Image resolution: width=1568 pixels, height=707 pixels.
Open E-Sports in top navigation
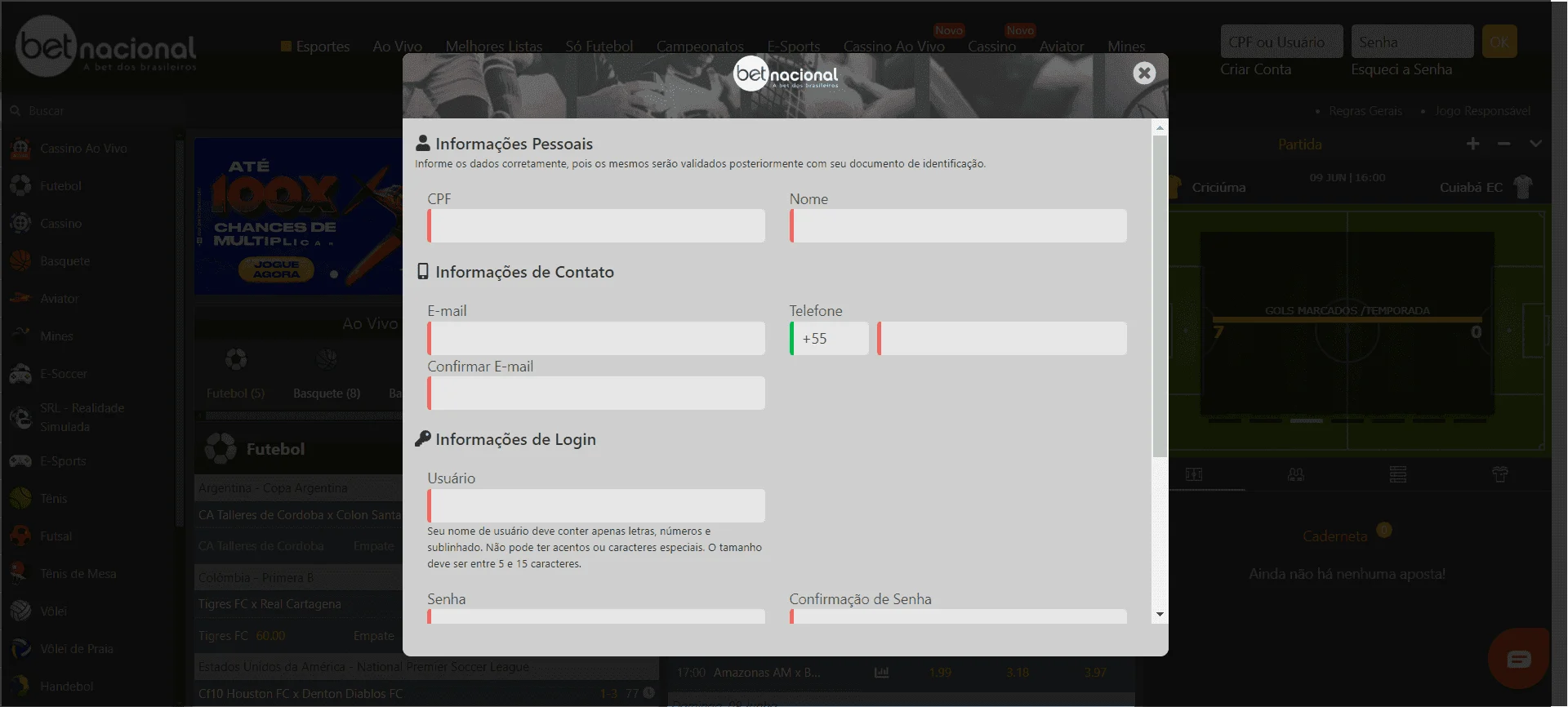click(794, 47)
